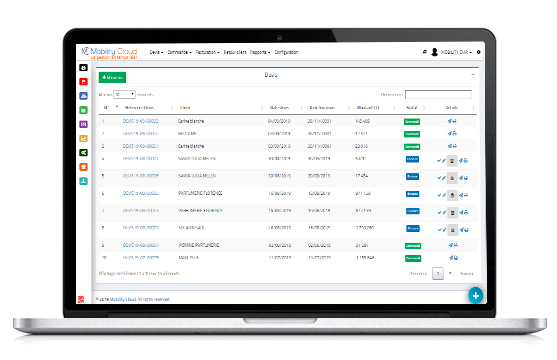
Task: Open the purple sidebar icon
Action: point(83,124)
